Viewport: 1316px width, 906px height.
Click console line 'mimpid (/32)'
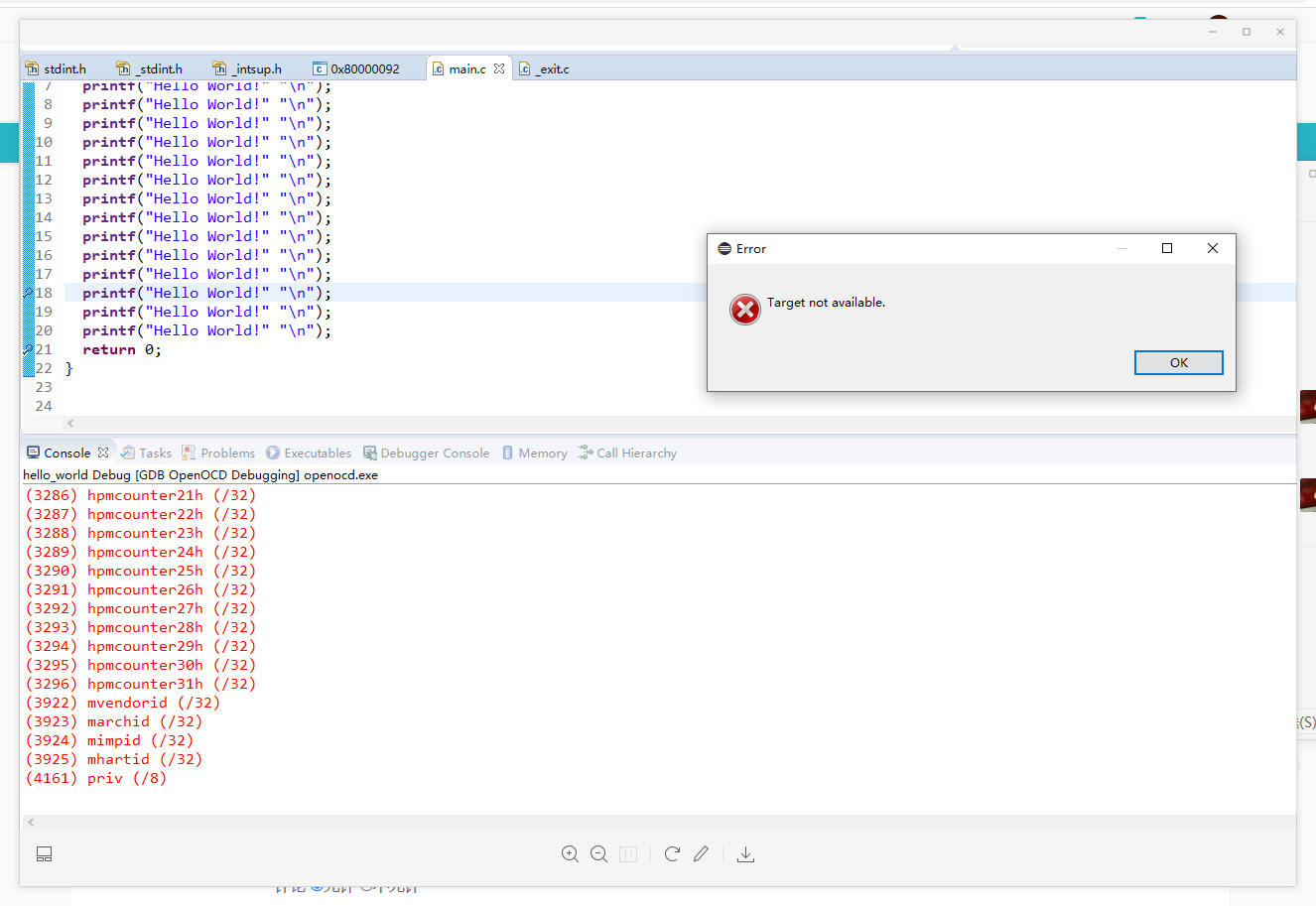pos(109,740)
